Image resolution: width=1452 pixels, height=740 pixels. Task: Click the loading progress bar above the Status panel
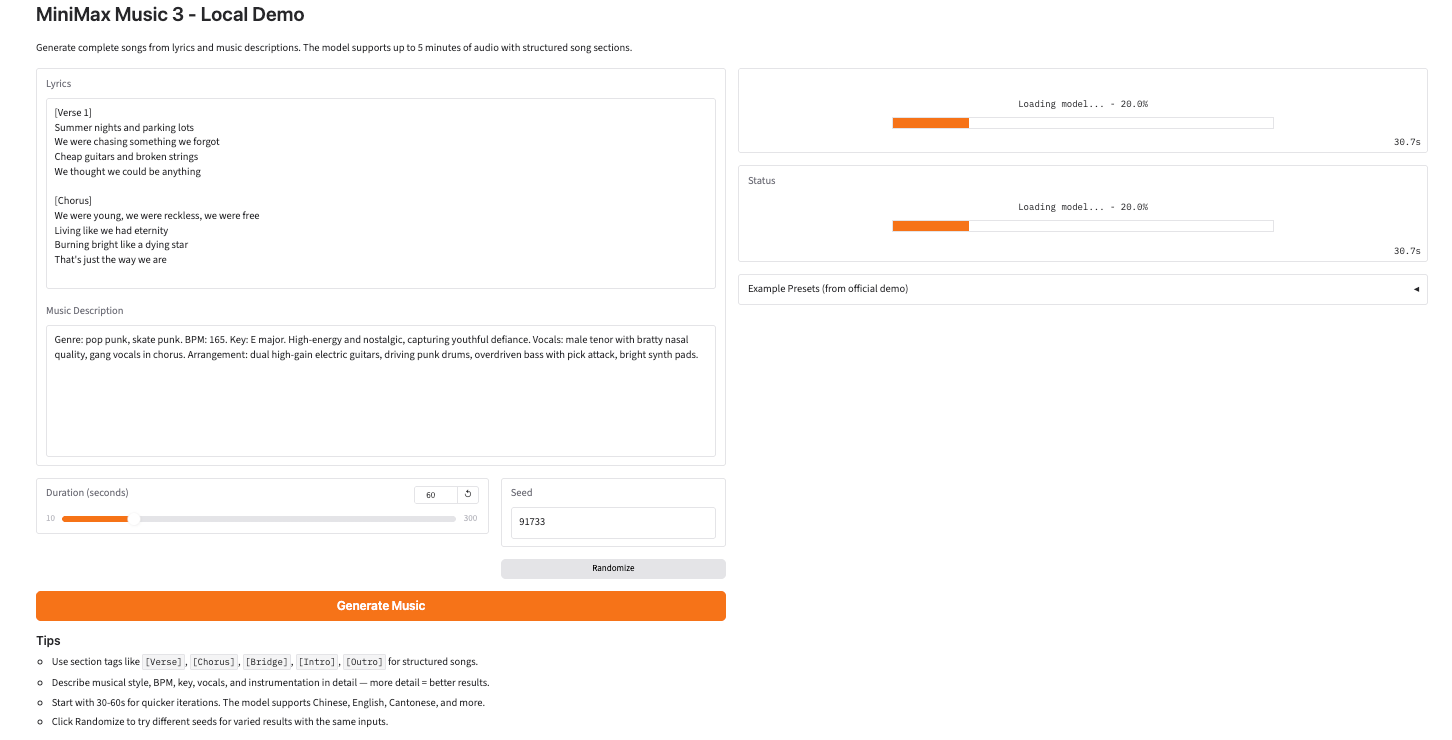click(x=1083, y=123)
